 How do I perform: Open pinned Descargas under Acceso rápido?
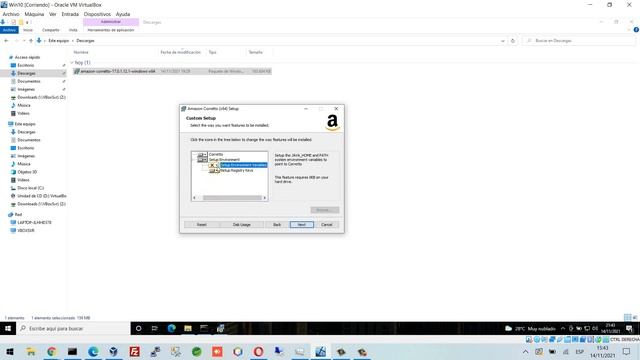click(x=26, y=73)
